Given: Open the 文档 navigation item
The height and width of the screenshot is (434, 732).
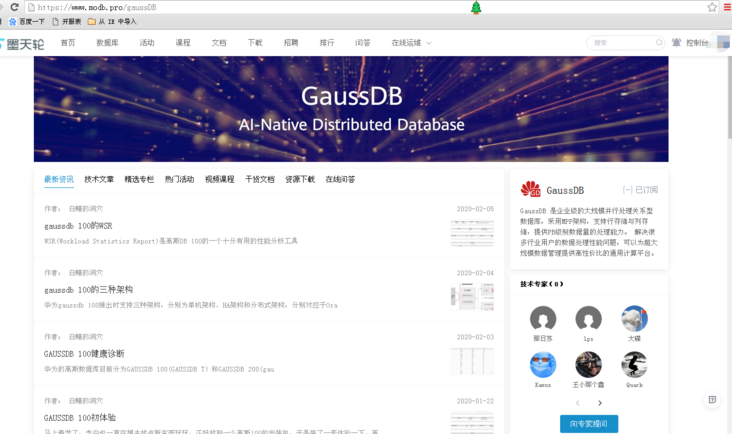Looking at the screenshot, I should 219,42.
